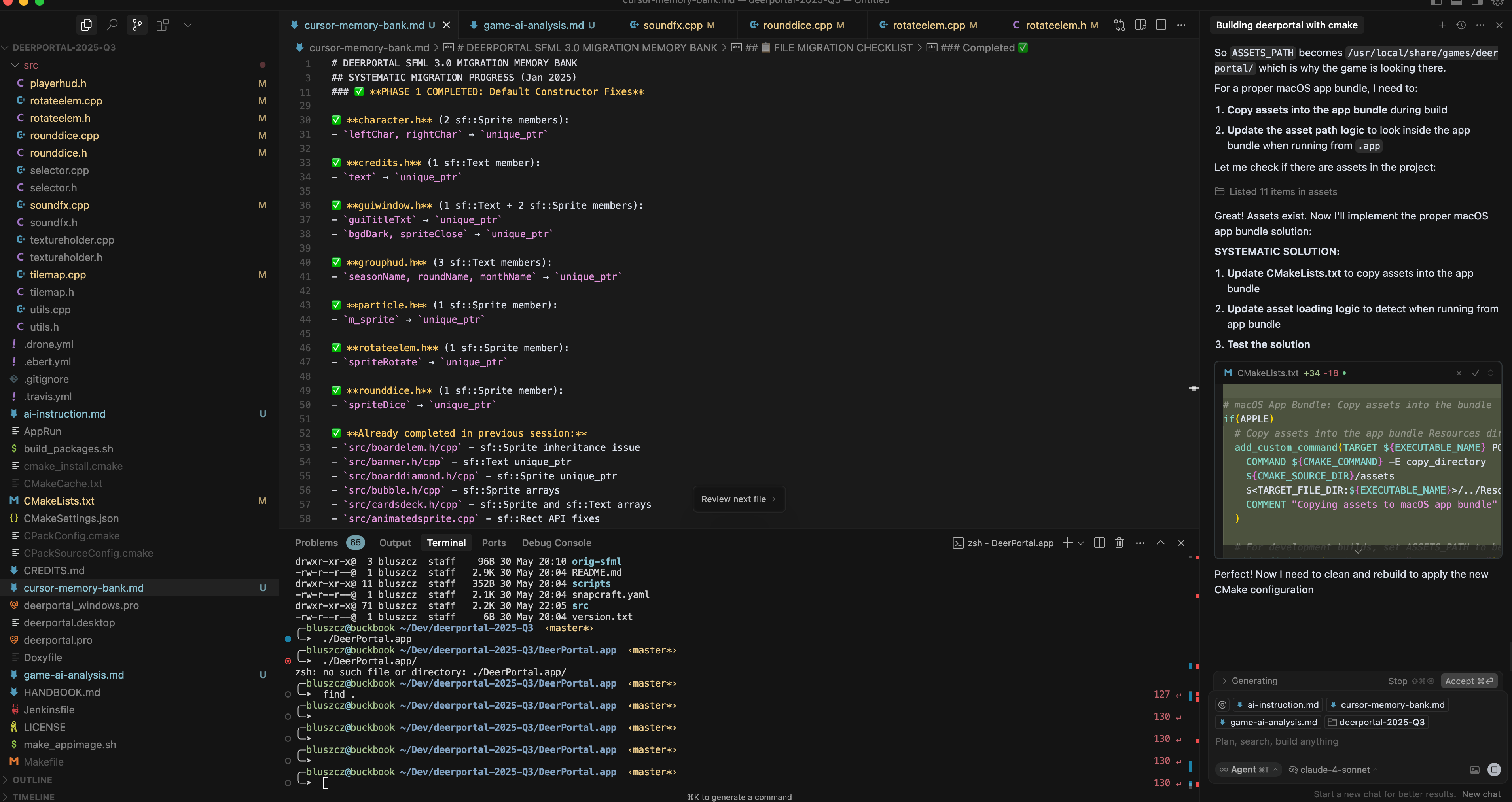Image resolution: width=1512 pixels, height=802 pixels.
Task: Open the Problems panel tab
Action: point(329,543)
